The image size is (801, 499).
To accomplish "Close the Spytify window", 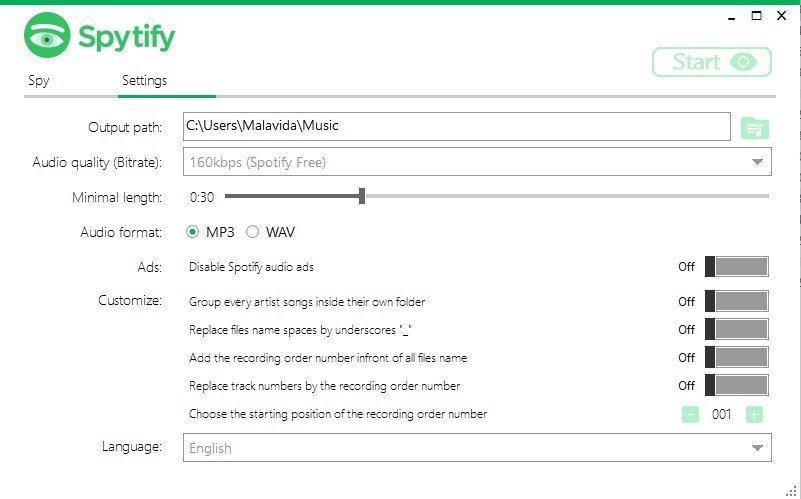I will 782,16.
